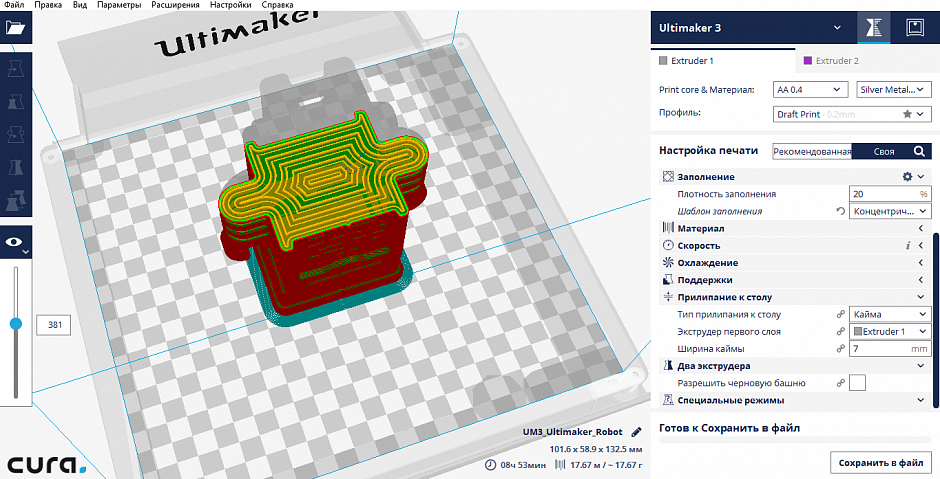
Task: Expand the Материал section
Action: pyautogui.click(x=920, y=228)
